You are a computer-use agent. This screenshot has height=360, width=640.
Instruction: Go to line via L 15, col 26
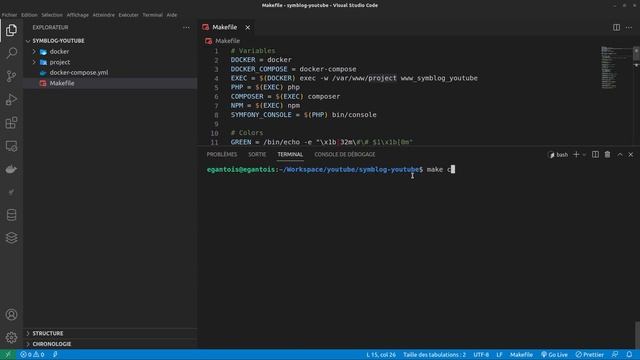[x=381, y=355]
